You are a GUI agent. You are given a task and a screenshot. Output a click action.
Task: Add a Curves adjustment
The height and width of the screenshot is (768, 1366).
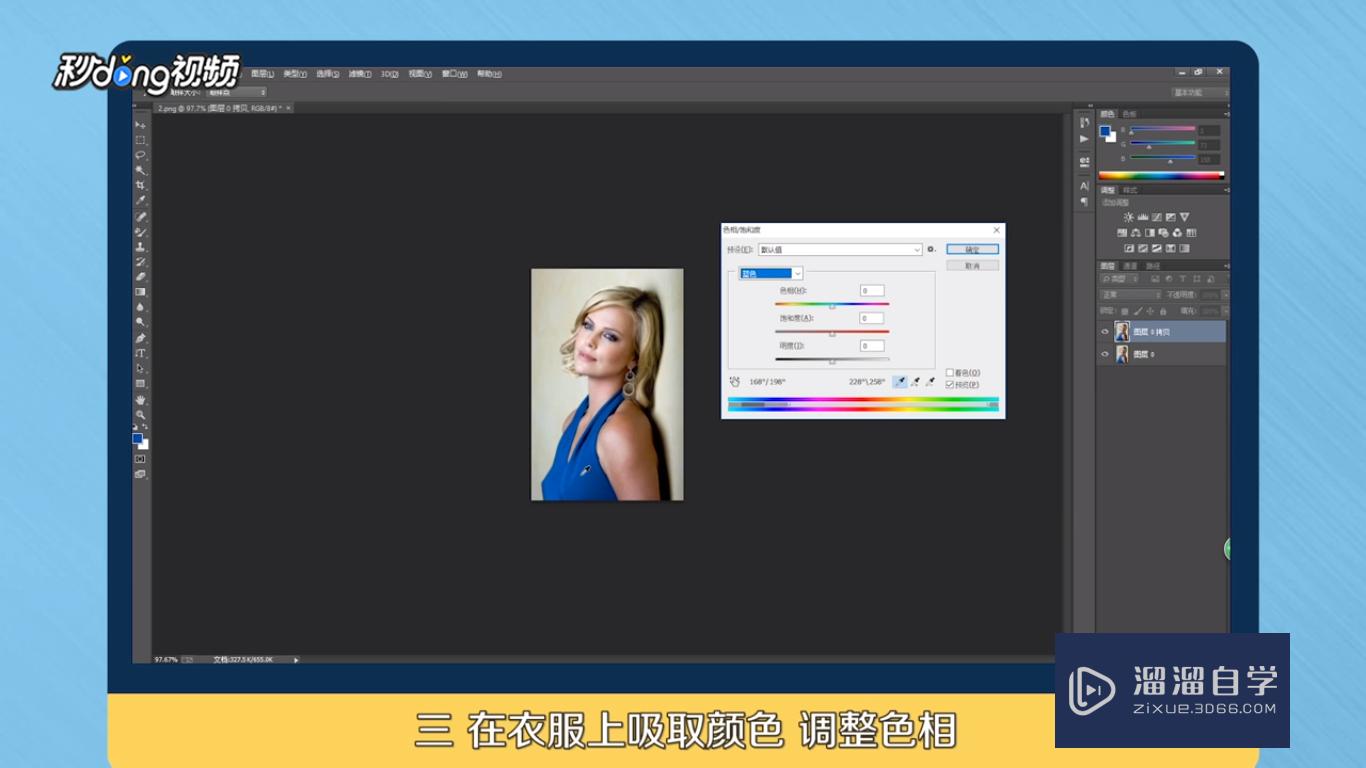pyautogui.click(x=1157, y=217)
